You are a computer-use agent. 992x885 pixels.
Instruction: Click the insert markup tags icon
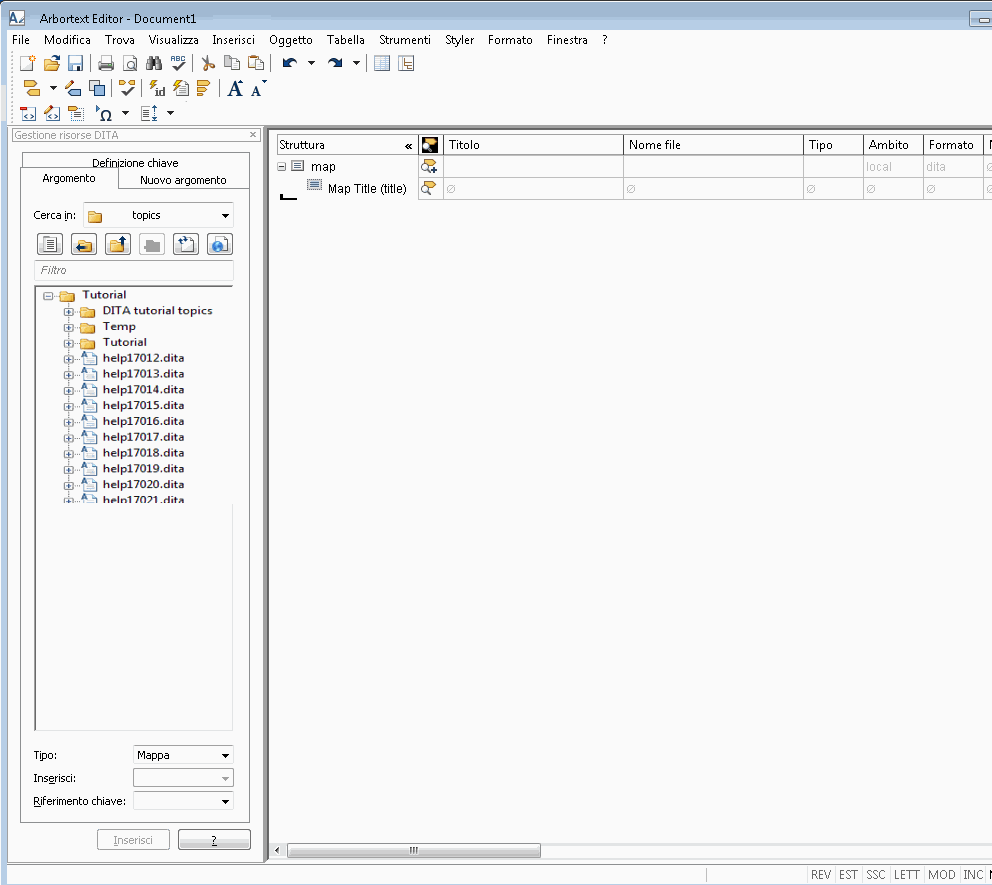coord(32,88)
